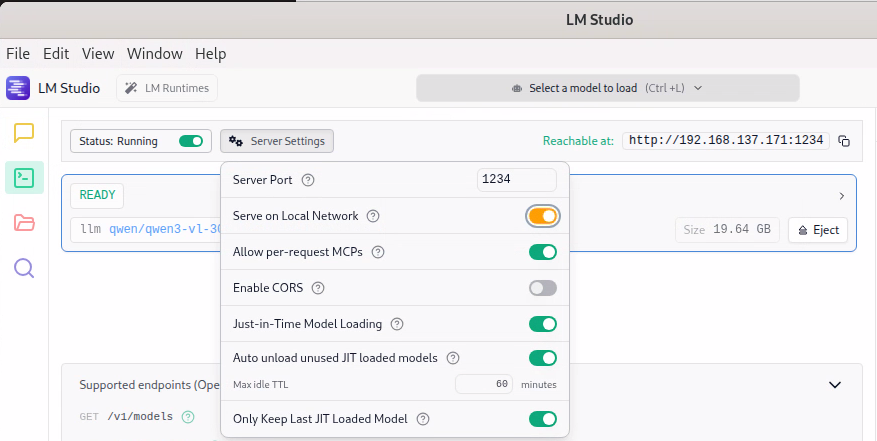Eject the loaded qwen model
Screen dimensions: 877x441
(x=818, y=230)
